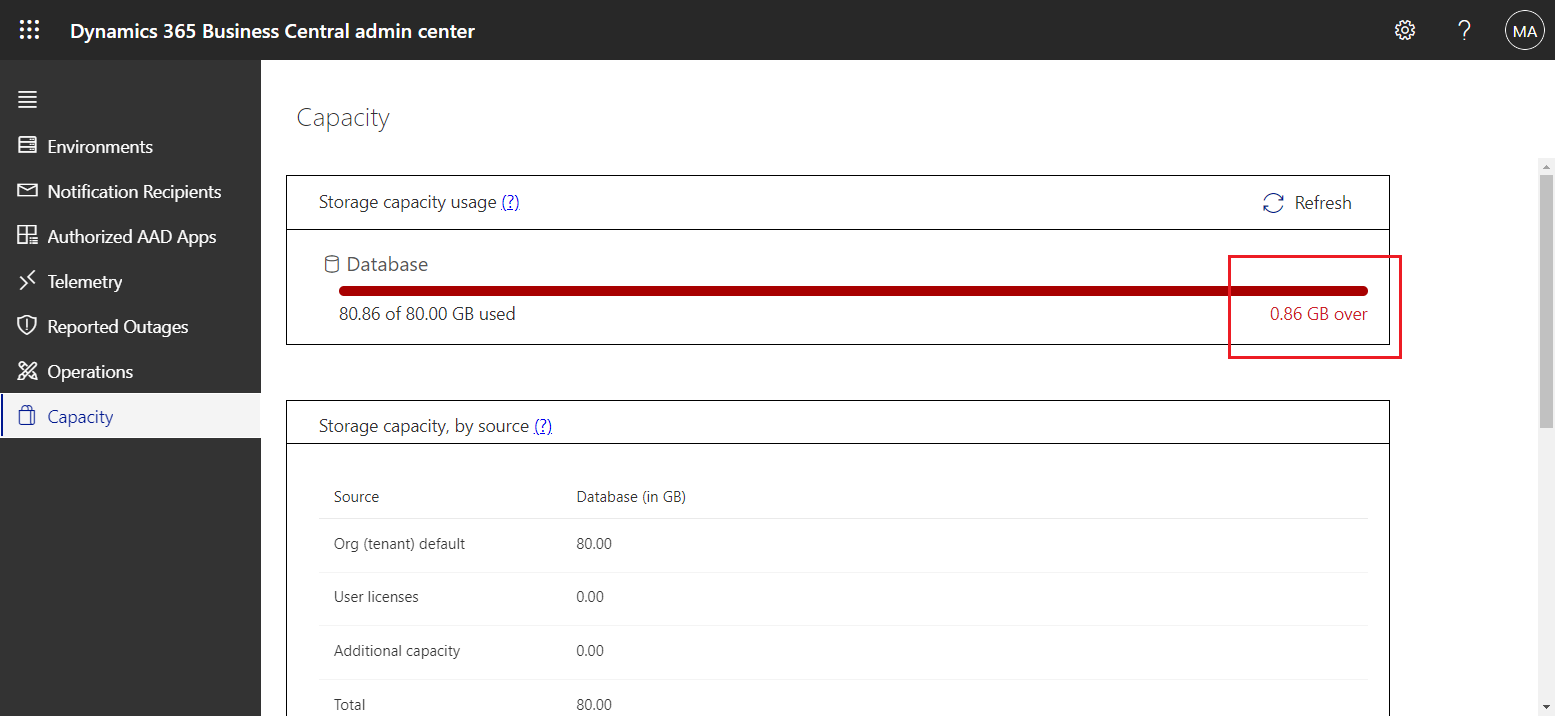Image resolution: width=1555 pixels, height=716 pixels.
Task: Open the Storage capacity by source help link
Action: click(543, 425)
